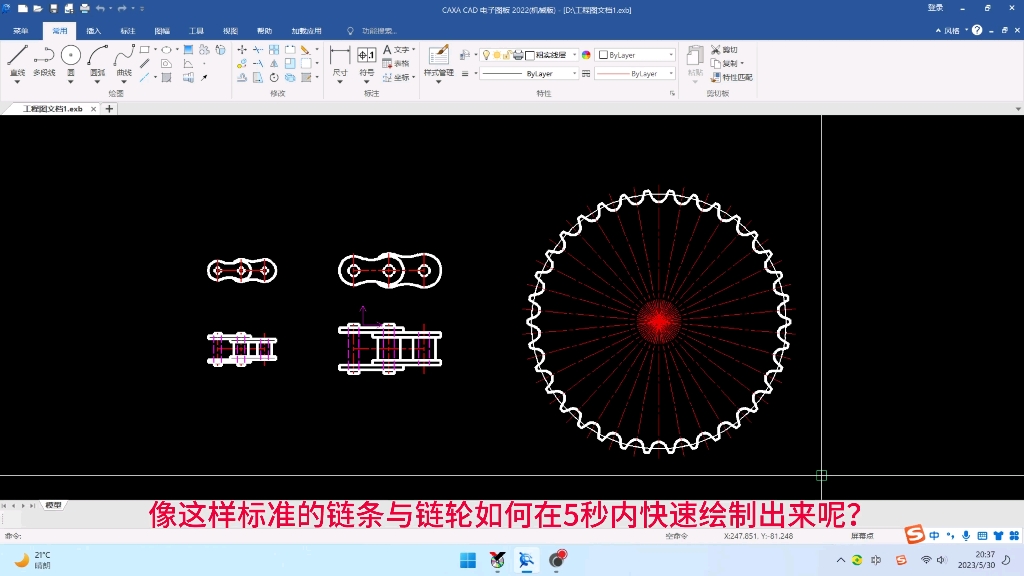The height and width of the screenshot is (576, 1024).
Task: Switch to the 标注 ribbon tab
Action: tap(127, 31)
